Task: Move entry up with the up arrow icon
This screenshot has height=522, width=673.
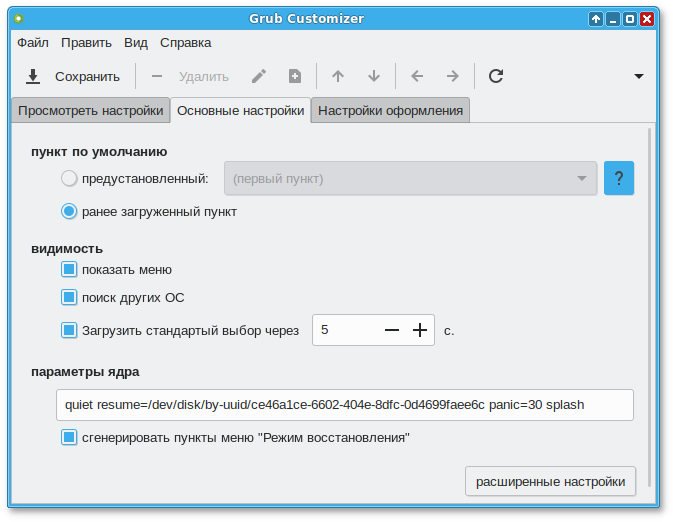Action: (x=338, y=76)
